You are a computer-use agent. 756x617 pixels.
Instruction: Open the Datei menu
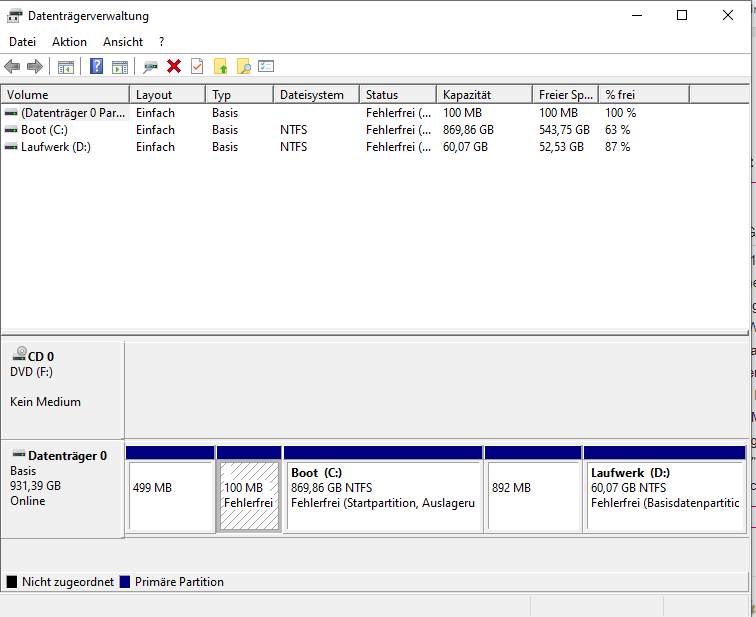coord(22,42)
